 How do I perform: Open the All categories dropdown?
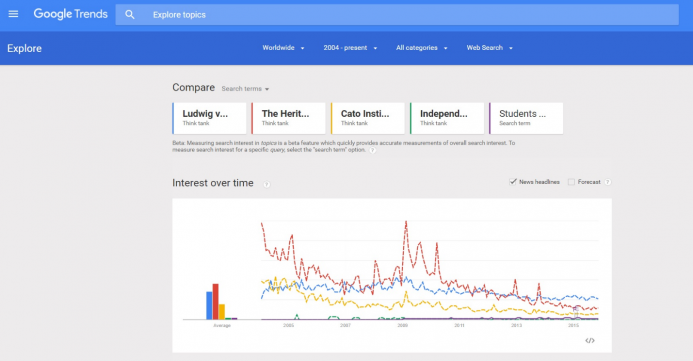pos(422,48)
